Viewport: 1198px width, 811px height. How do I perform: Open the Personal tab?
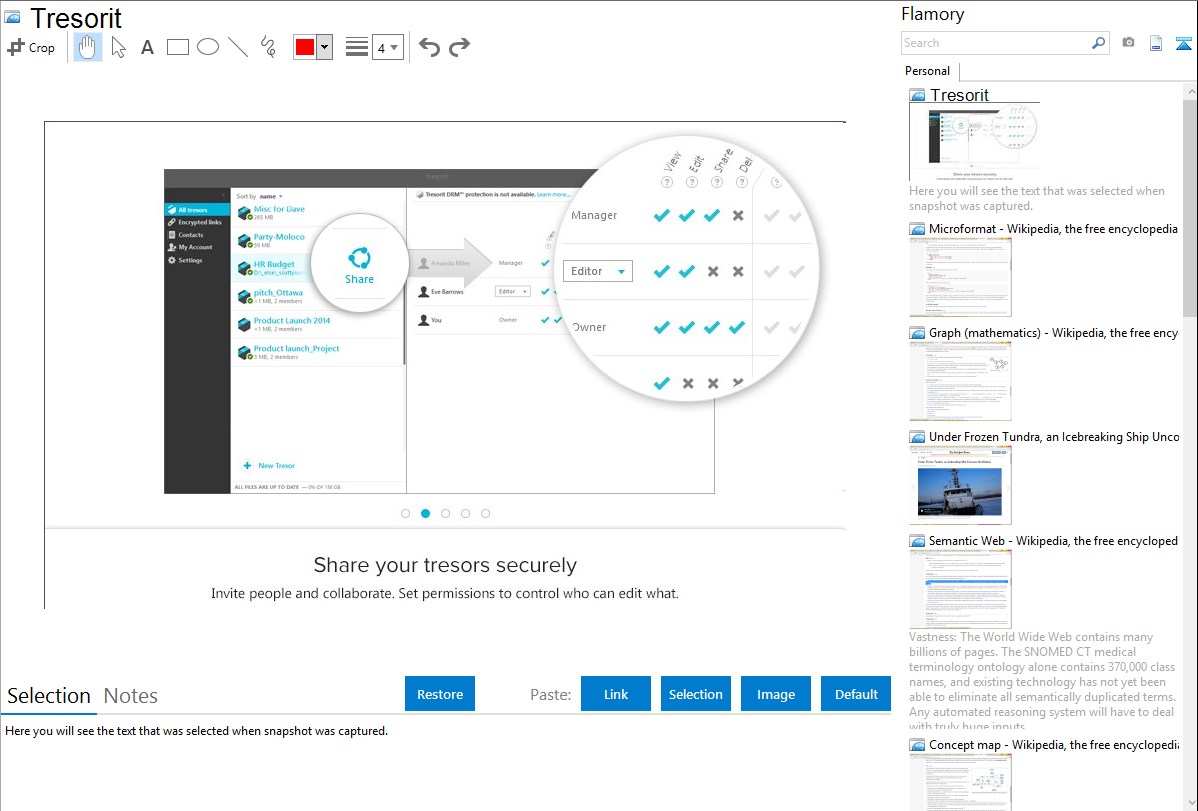[x=927, y=71]
